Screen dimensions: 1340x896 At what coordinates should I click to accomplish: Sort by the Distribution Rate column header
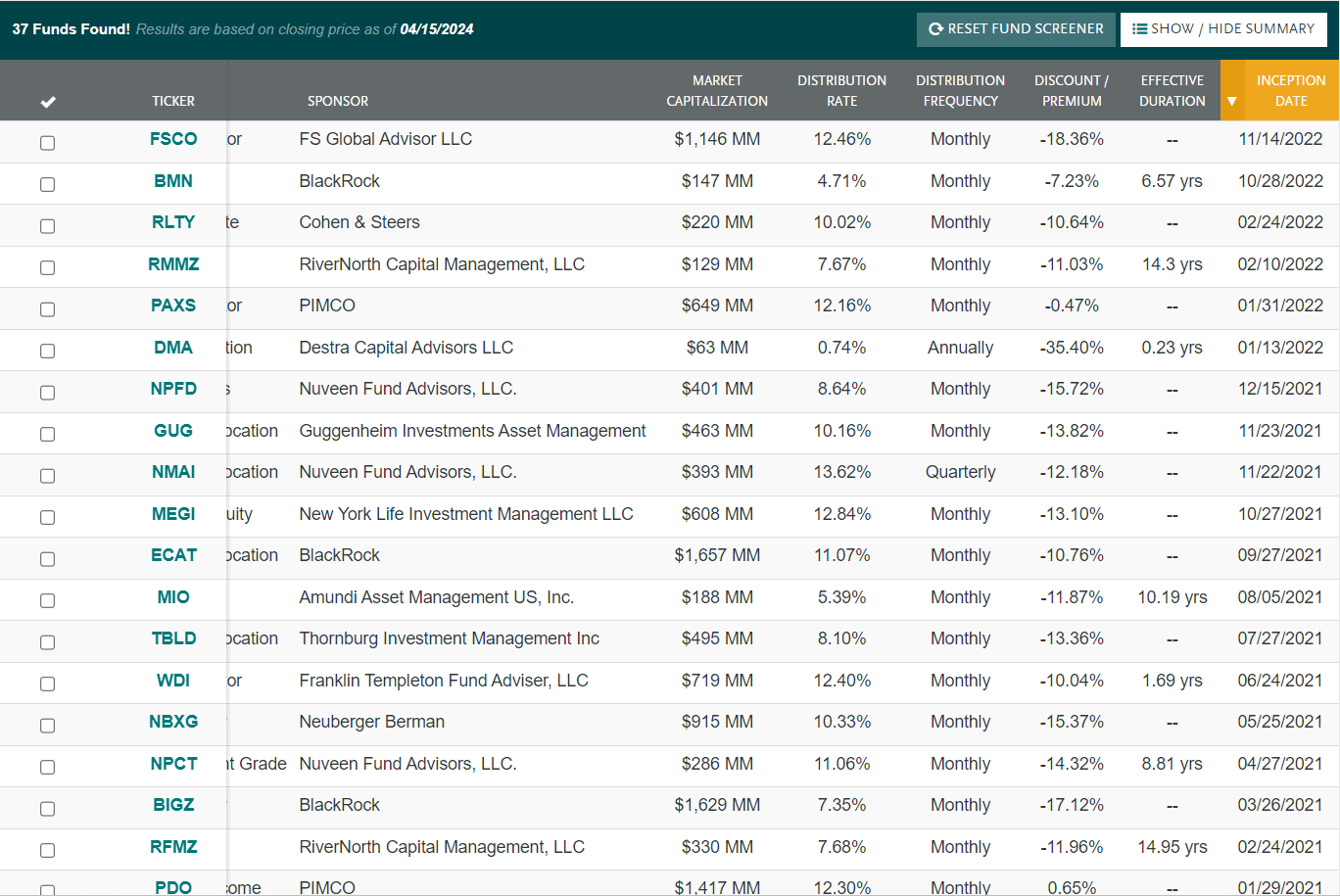click(841, 90)
